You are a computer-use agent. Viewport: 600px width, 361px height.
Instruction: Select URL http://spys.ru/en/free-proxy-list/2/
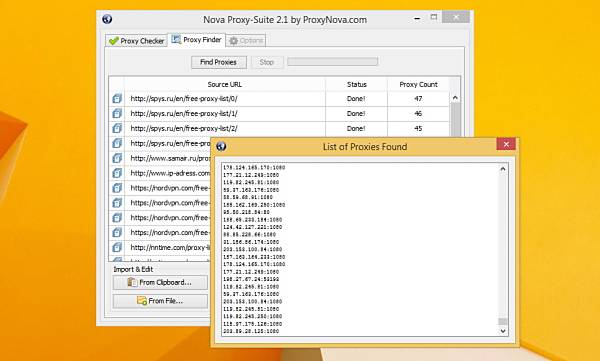(x=184, y=128)
